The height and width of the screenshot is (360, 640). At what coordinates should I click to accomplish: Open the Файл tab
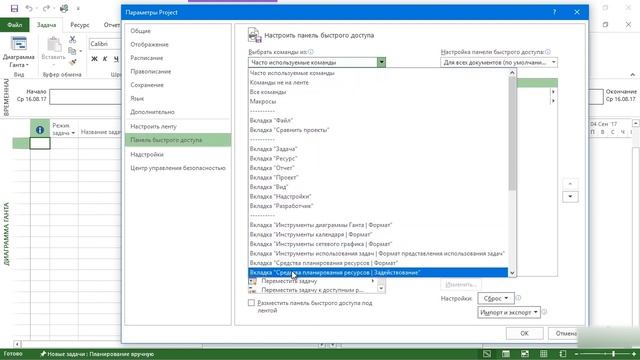point(15,25)
